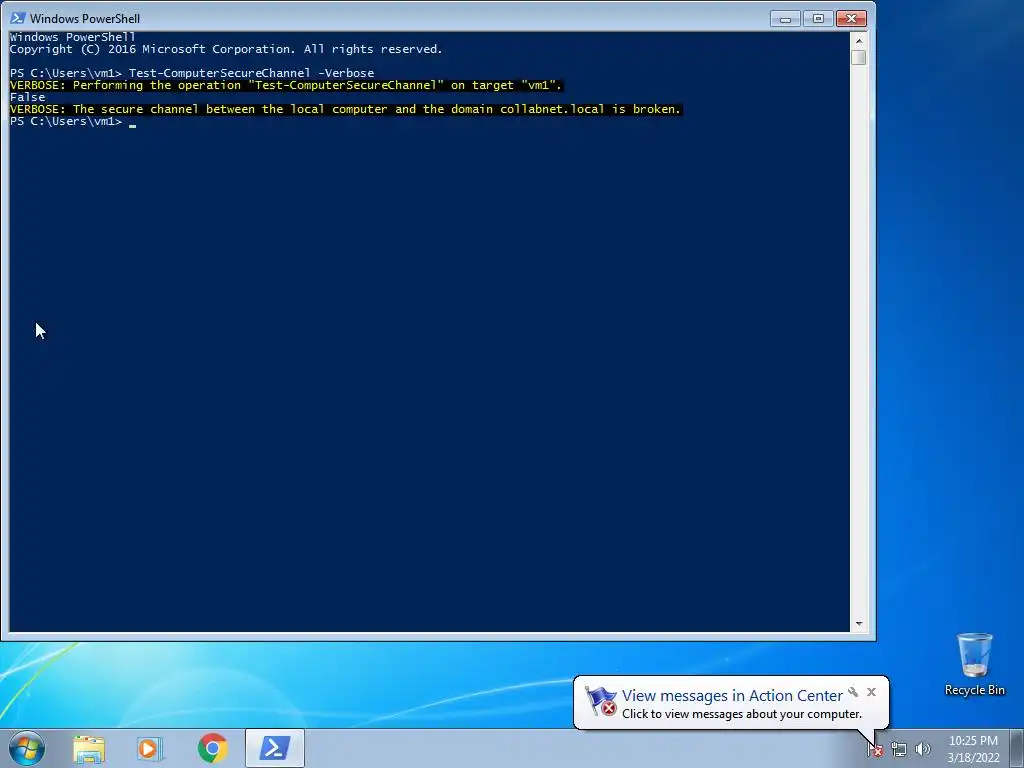This screenshot has height=768, width=1024.
Task: Click the Show desktop button
Action: click(1017, 749)
